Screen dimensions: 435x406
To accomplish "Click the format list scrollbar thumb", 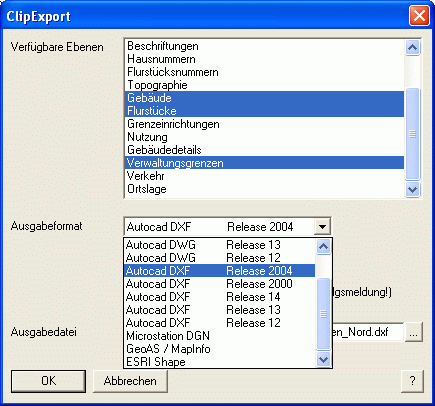I will (323, 314).
